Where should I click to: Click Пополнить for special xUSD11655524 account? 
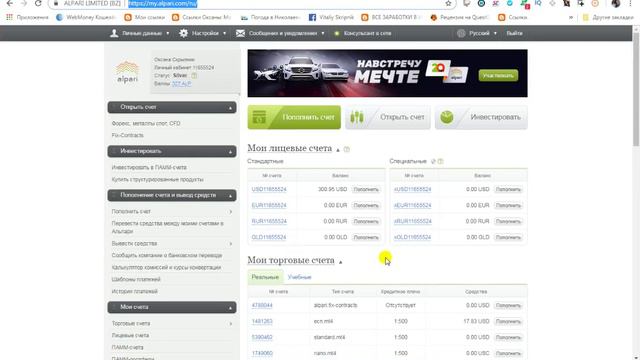coord(508,189)
